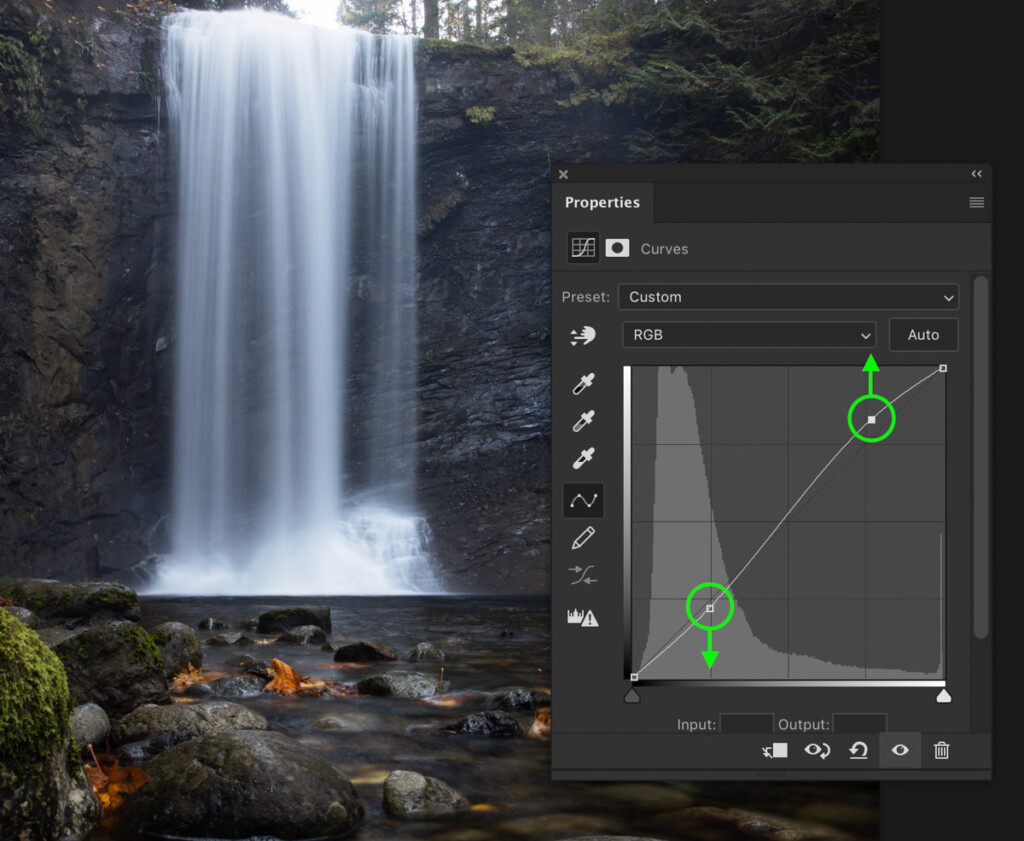Select the pencil draw curve tool

coord(583,538)
